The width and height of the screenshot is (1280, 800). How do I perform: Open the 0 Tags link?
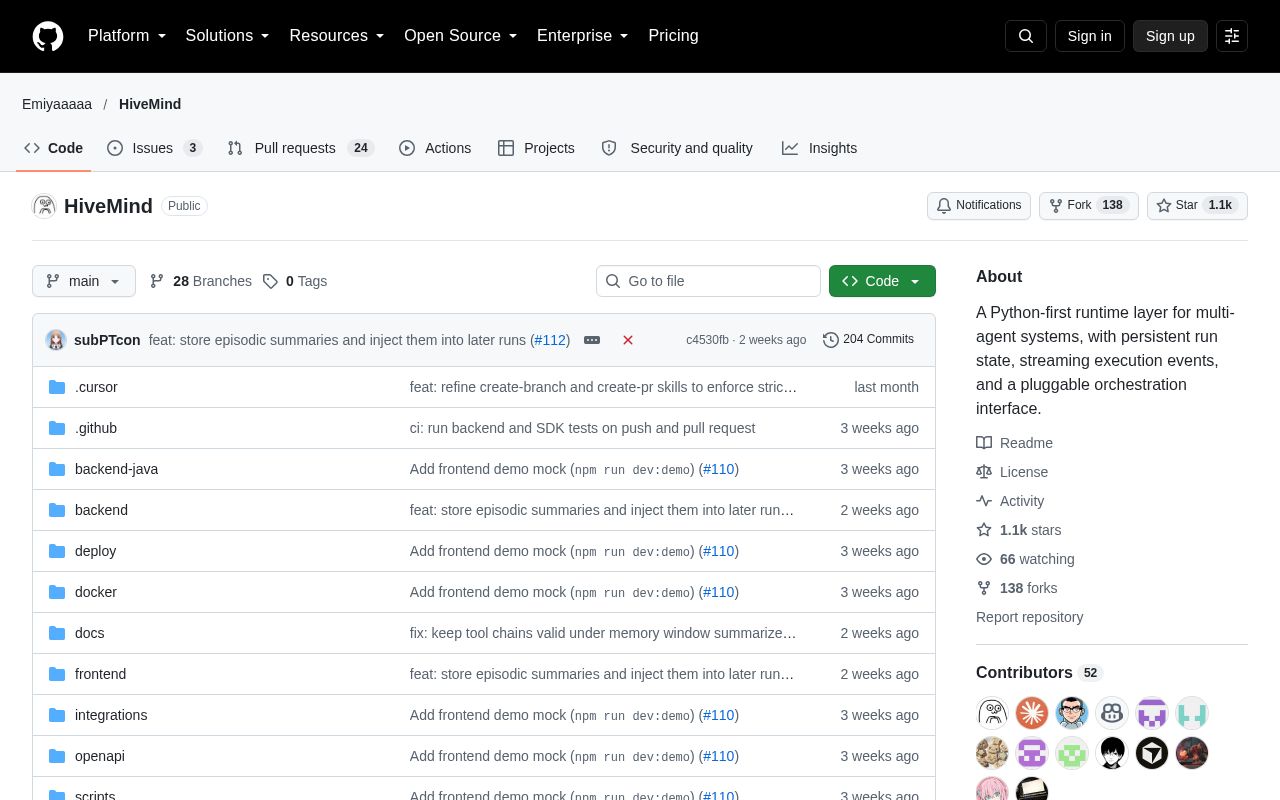pos(295,281)
